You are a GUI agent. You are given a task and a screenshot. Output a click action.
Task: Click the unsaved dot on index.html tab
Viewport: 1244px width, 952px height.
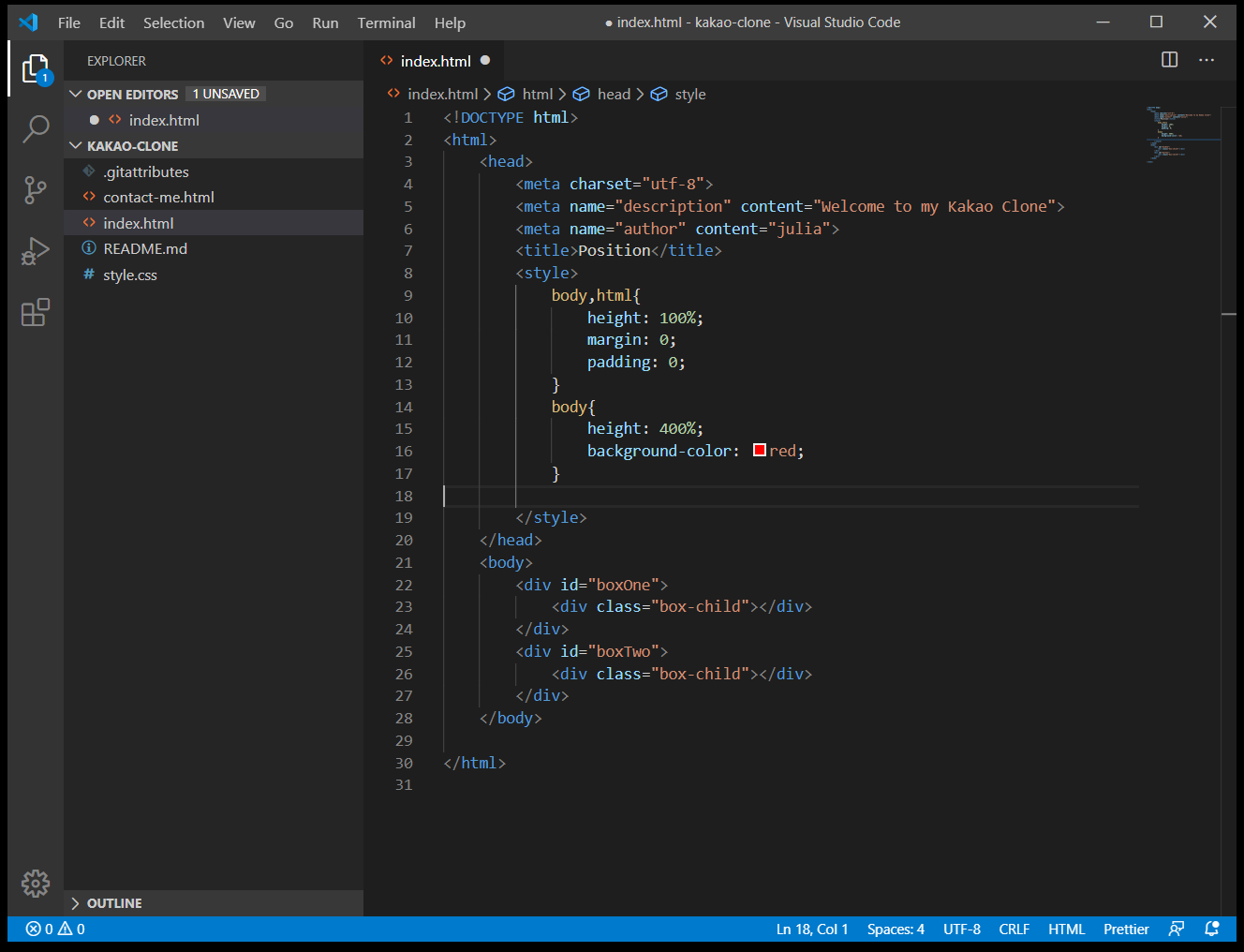coord(485,60)
